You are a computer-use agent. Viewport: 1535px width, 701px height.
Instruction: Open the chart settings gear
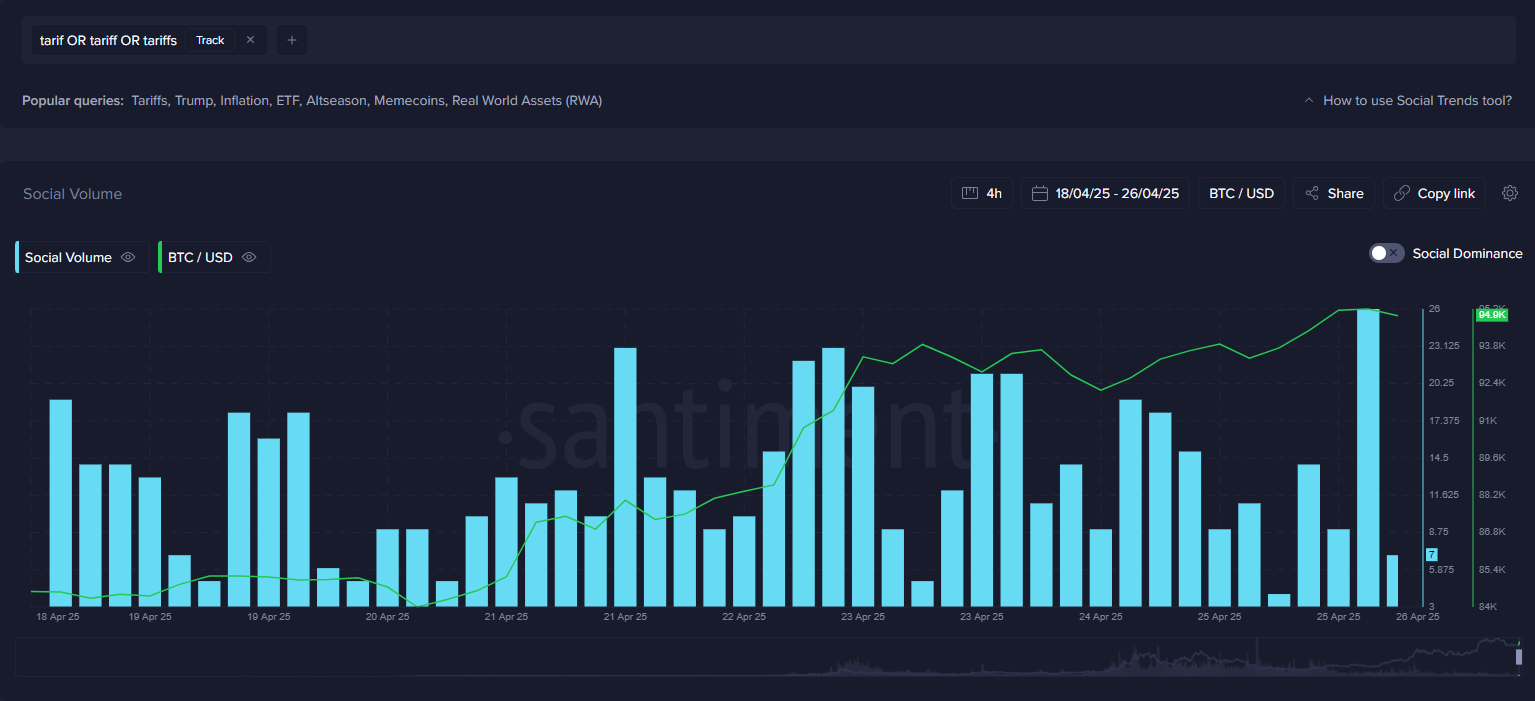1510,192
